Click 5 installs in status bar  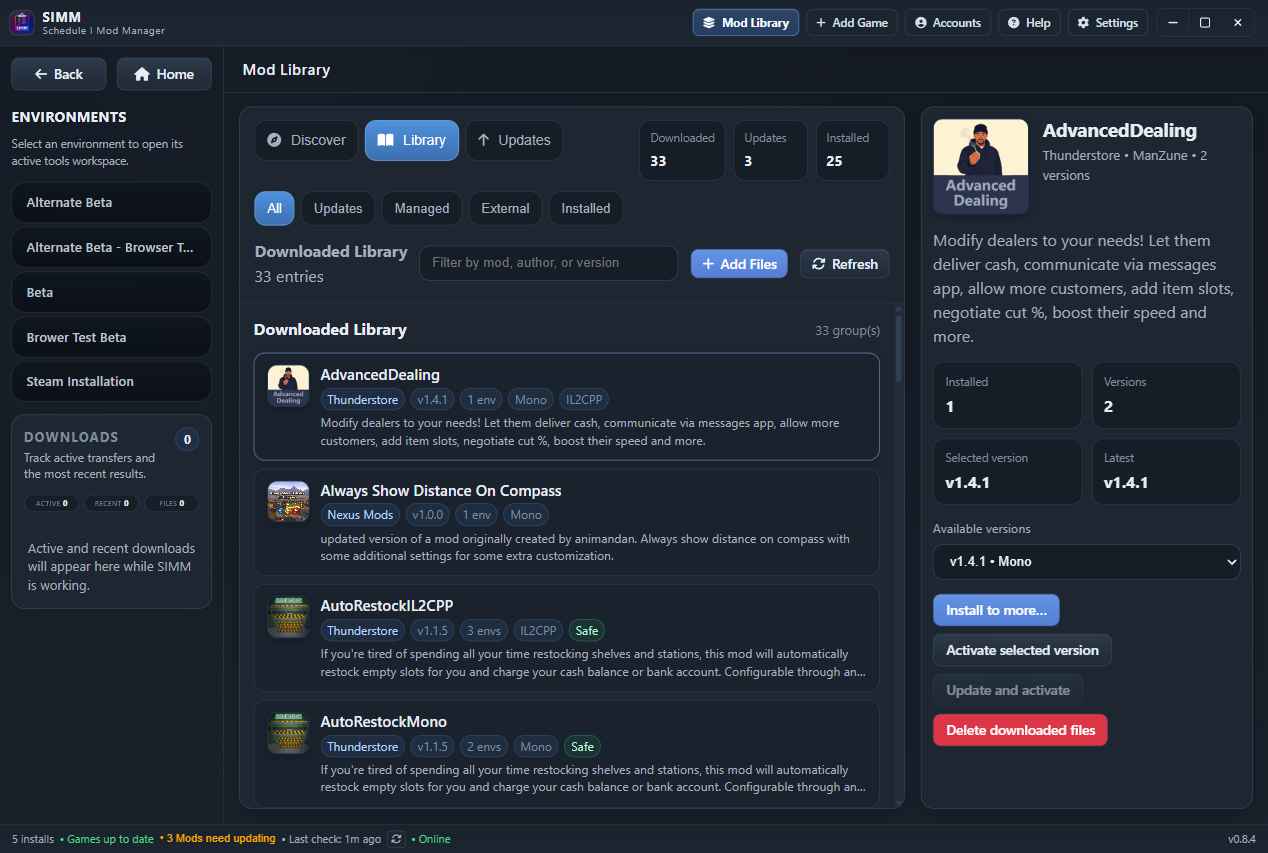[33, 839]
